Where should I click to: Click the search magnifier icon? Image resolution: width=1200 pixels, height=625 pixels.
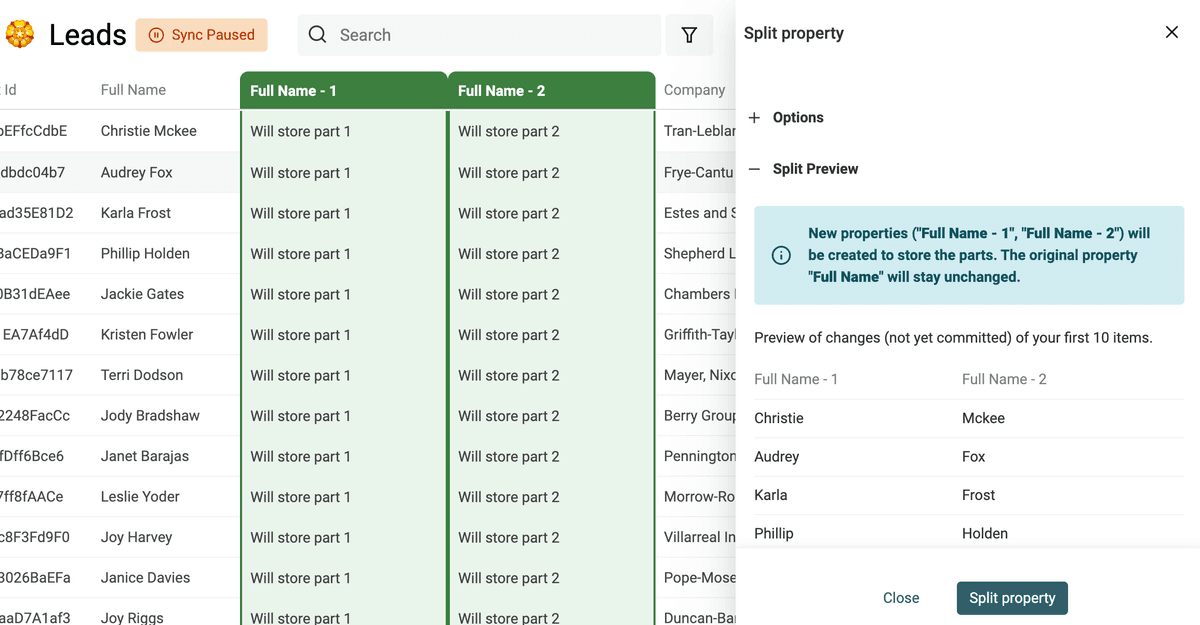(x=317, y=35)
